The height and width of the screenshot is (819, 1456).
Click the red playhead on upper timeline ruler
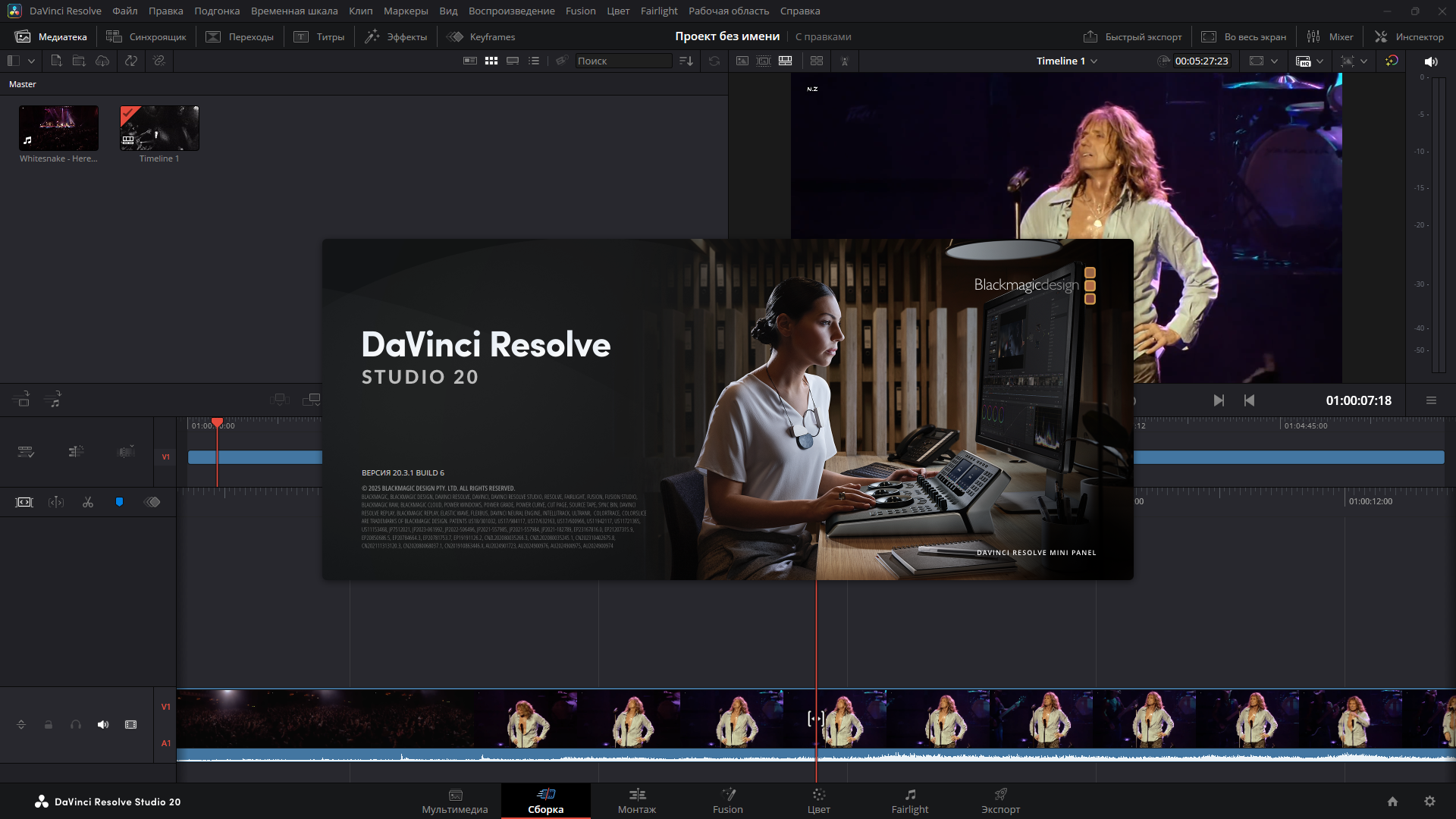[x=218, y=422]
